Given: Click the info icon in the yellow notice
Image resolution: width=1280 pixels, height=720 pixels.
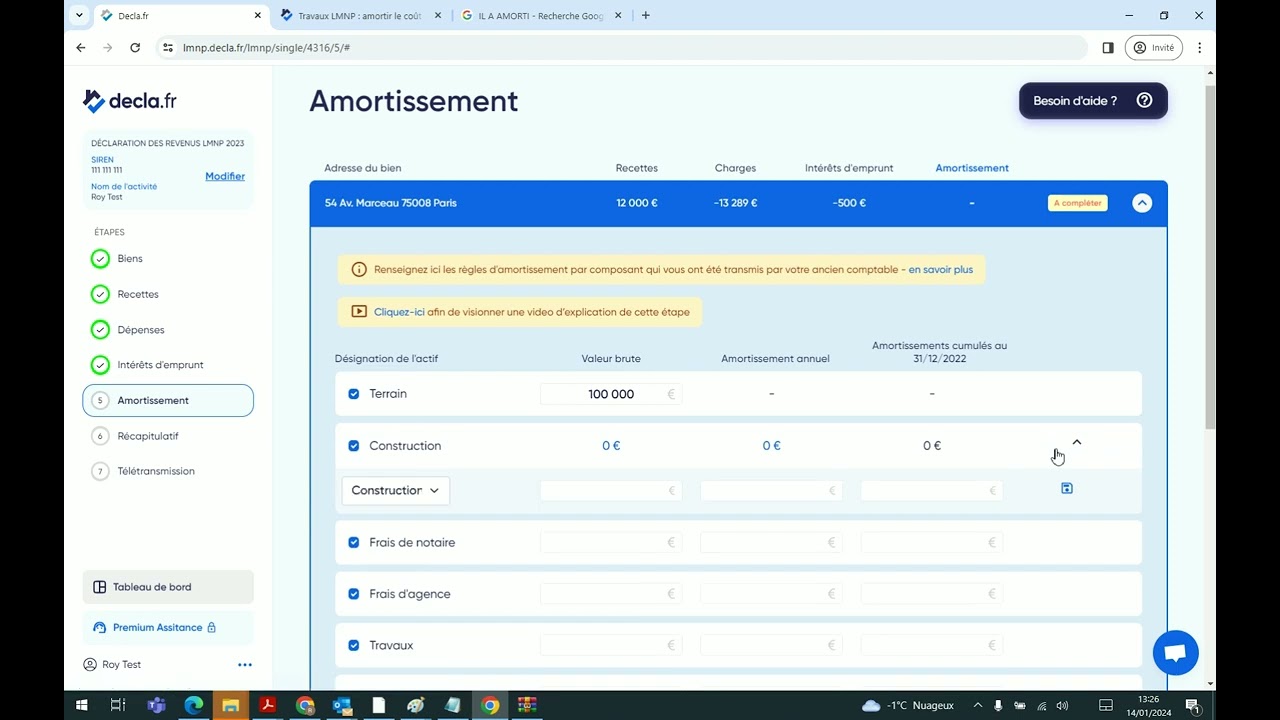Looking at the screenshot, I should click(x=359, y=269).
